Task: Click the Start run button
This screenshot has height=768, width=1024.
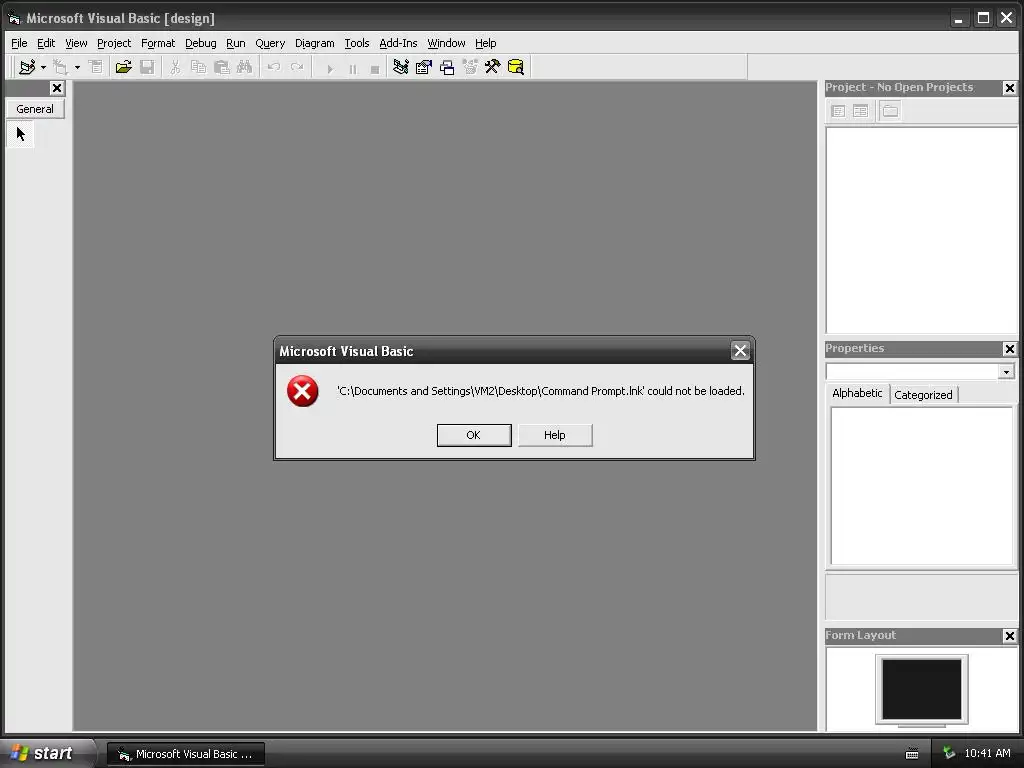Action: tap(330, 68)
